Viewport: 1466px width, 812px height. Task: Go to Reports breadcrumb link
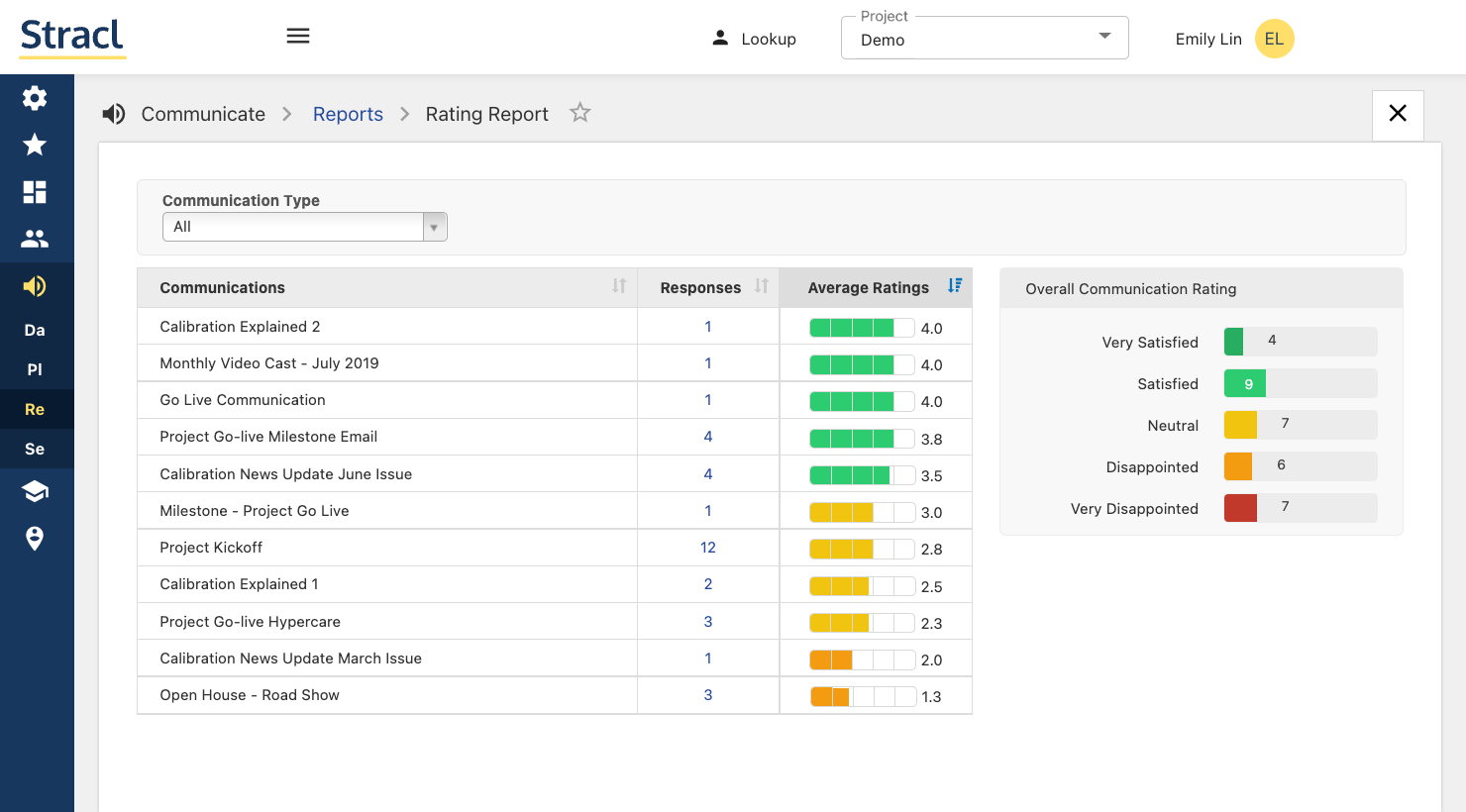click(348, 114)
